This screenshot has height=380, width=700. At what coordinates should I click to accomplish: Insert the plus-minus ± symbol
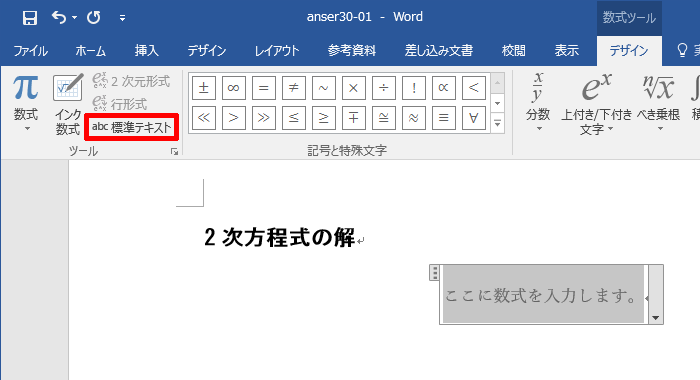tap(204, 88)
